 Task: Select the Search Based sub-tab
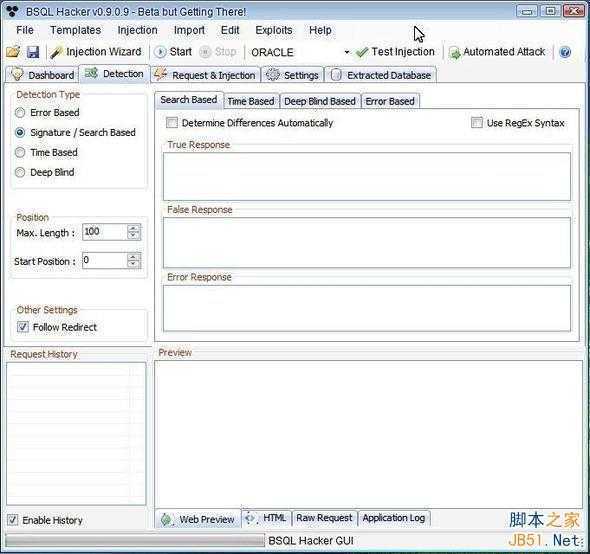coord(189,100)
